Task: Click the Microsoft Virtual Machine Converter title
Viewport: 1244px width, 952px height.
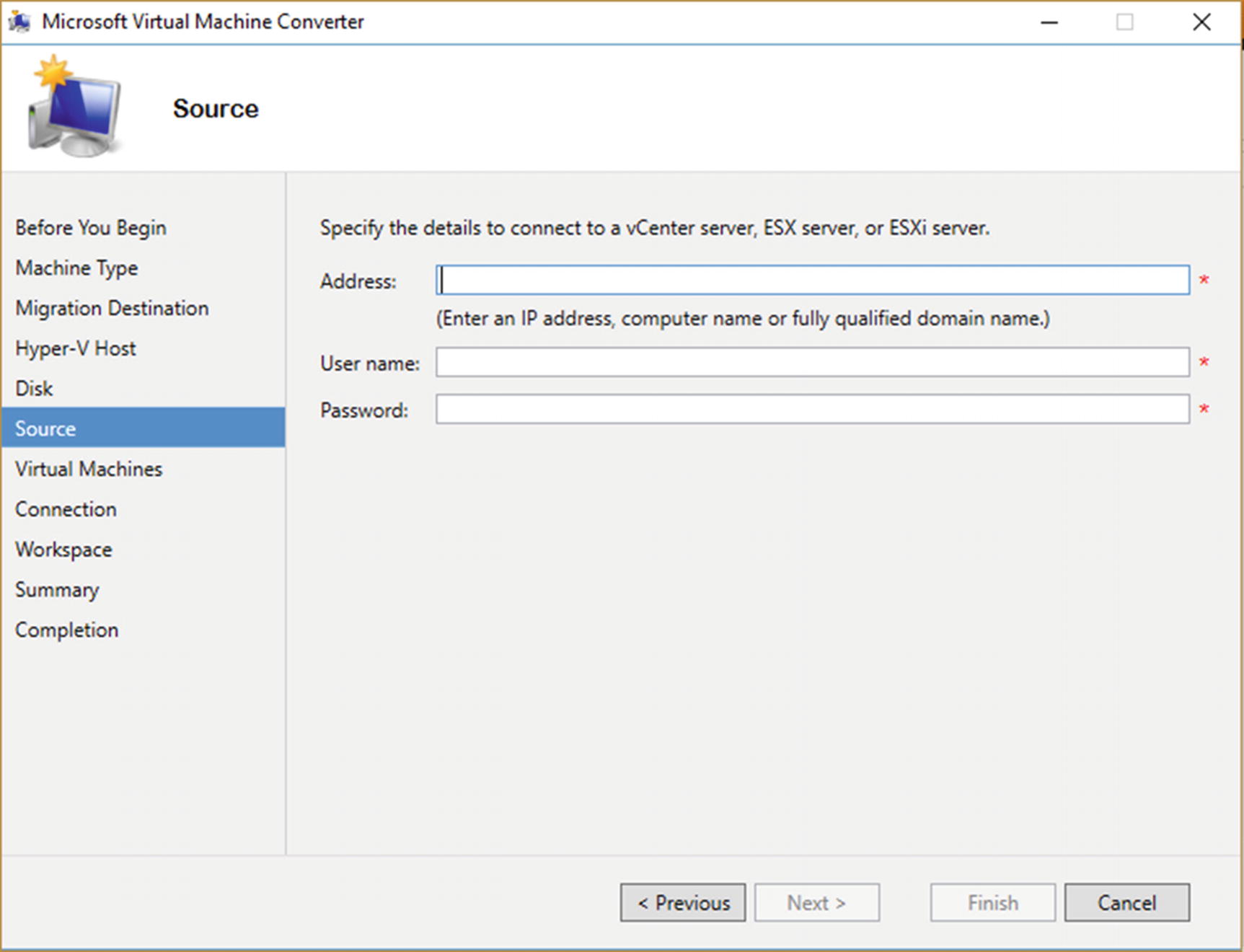Action: (x=203, y=22)
